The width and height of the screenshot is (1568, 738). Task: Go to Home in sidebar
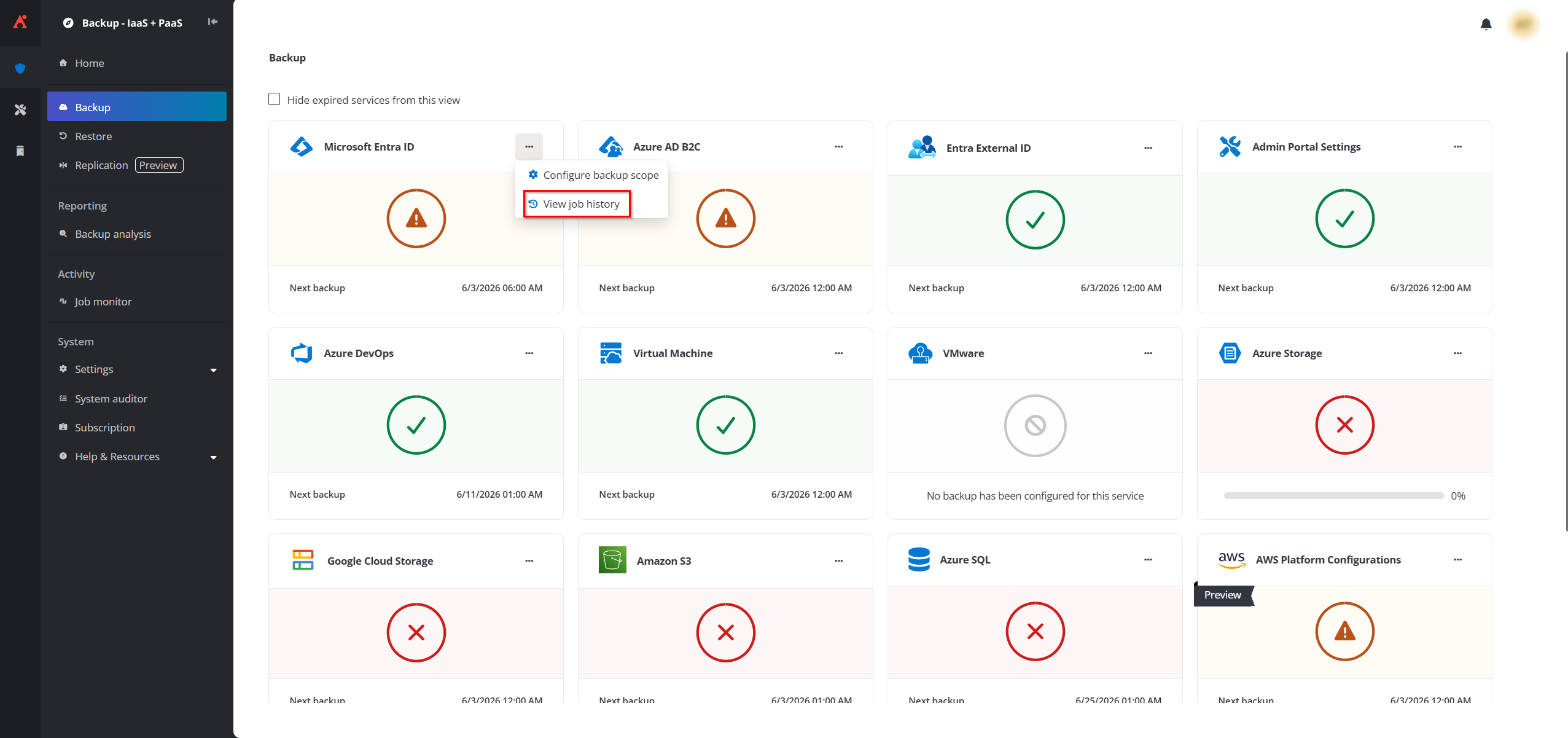[137, 63]
